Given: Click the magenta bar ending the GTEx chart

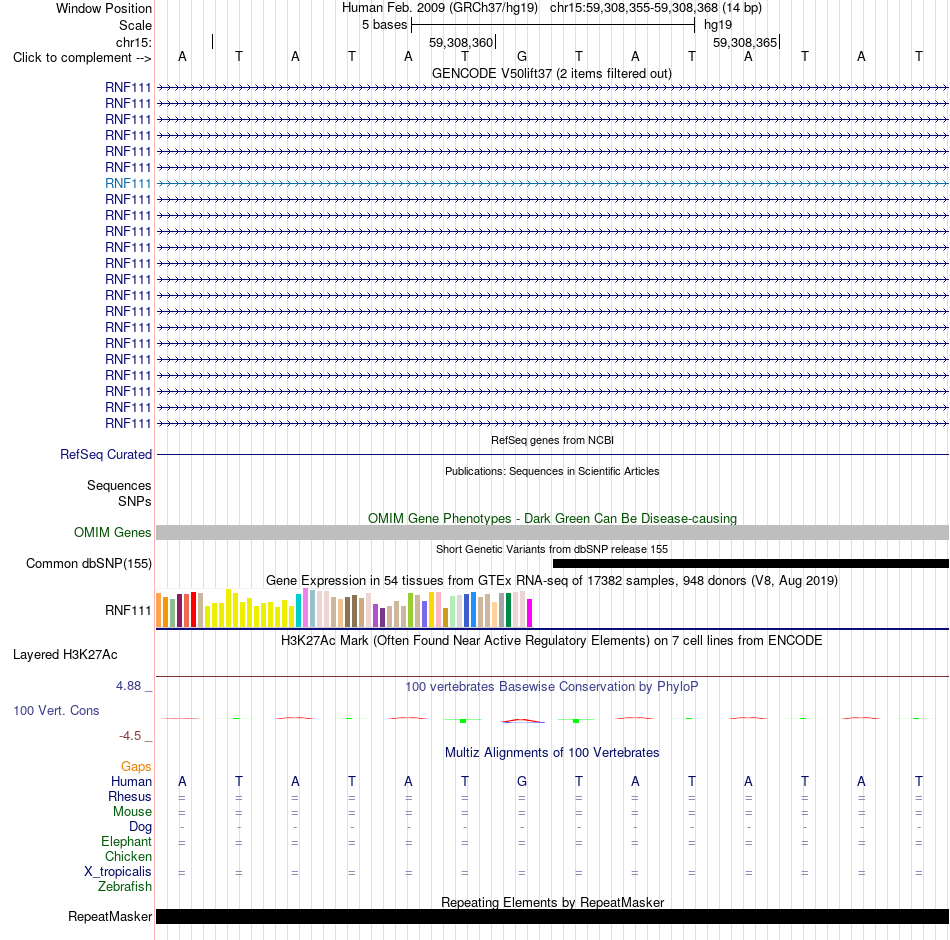Looking at the screenshot, I should pyautogui.click(x=530, y=613).
